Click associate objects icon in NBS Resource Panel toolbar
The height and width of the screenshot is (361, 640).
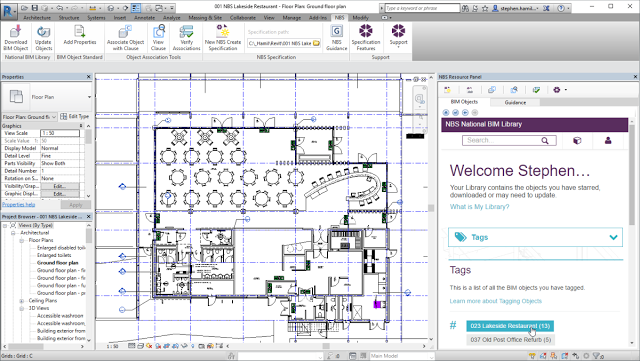point(492,90)
